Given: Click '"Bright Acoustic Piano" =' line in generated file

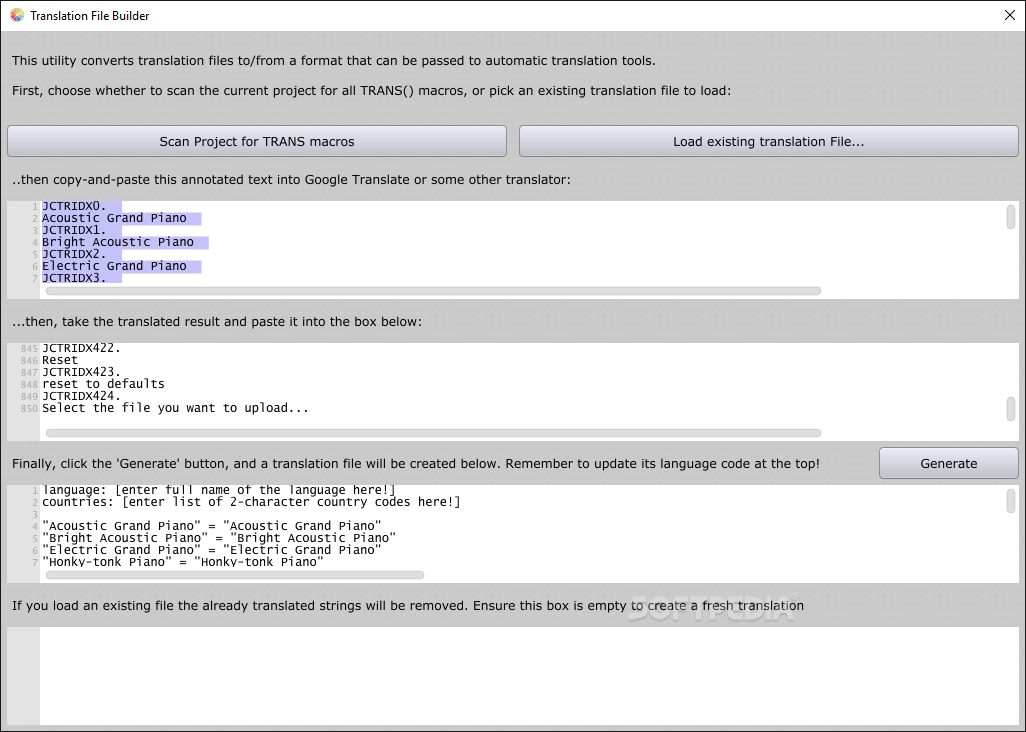Looking at the screenshot, I should [x=219, y=538].
